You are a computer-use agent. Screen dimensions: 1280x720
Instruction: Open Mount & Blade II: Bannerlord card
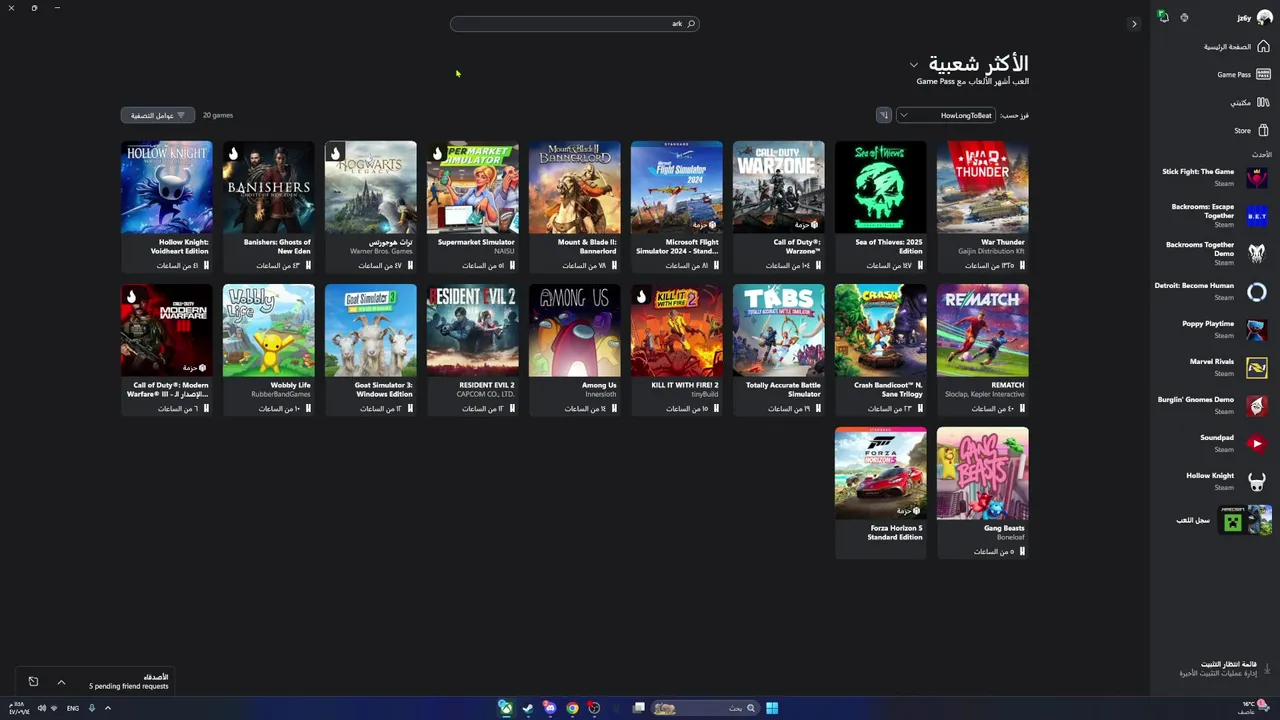pyautogui.click(x=574, y=206)
